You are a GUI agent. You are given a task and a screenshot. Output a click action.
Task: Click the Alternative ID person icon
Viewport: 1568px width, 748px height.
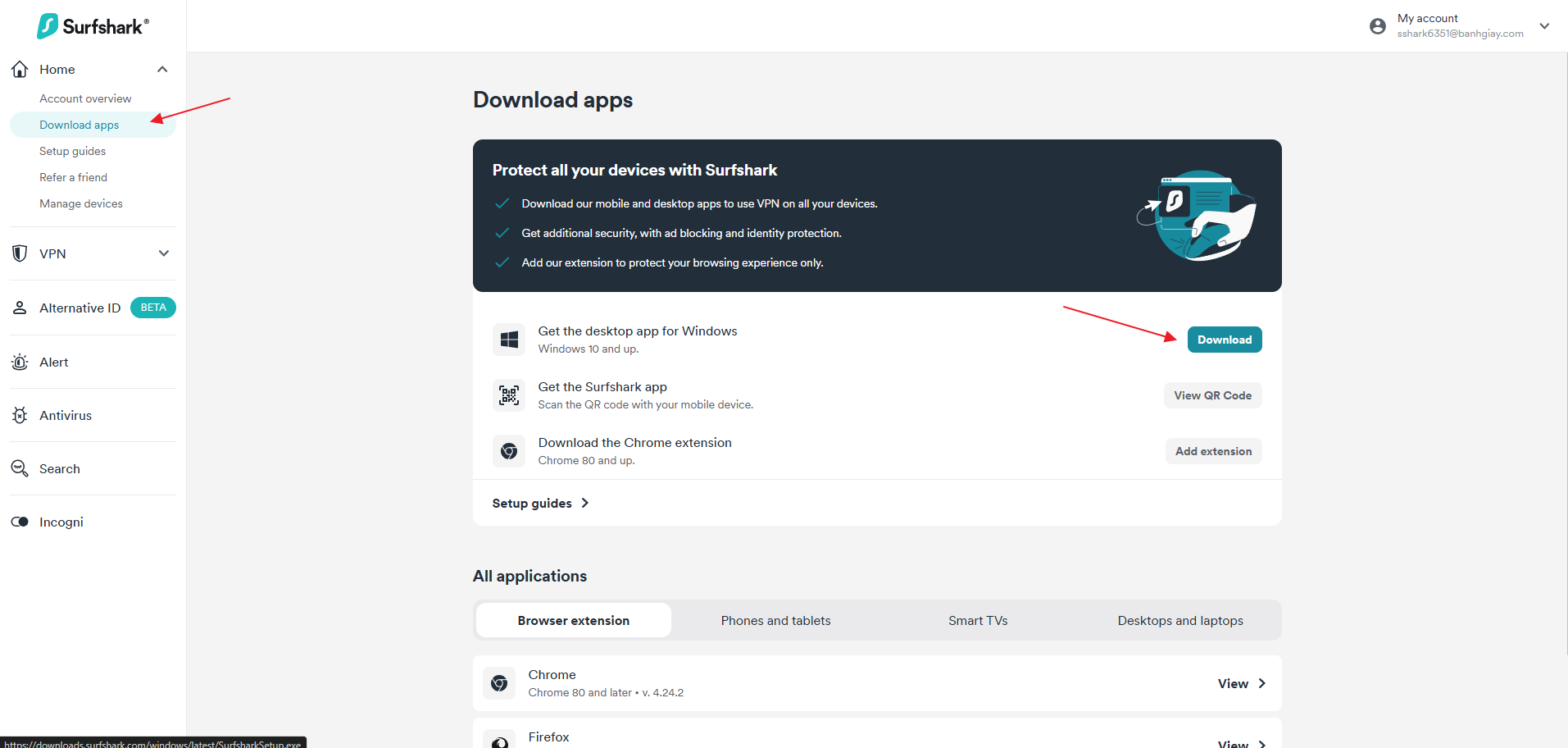click(20, 308)
